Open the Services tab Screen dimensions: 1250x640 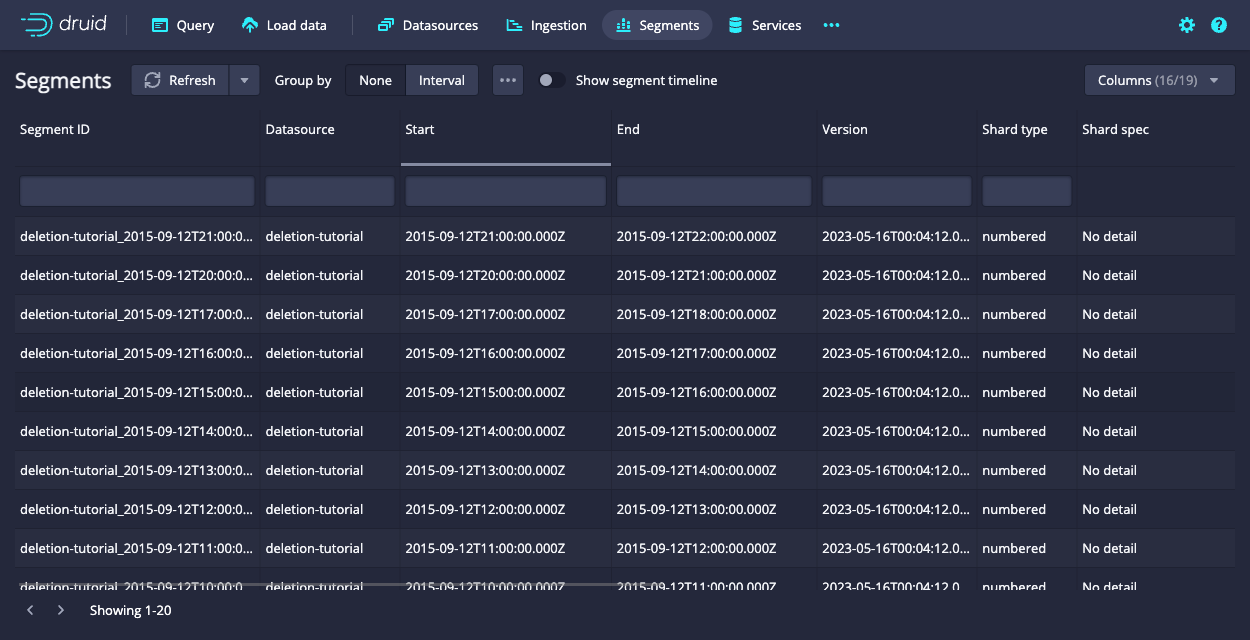765,25
